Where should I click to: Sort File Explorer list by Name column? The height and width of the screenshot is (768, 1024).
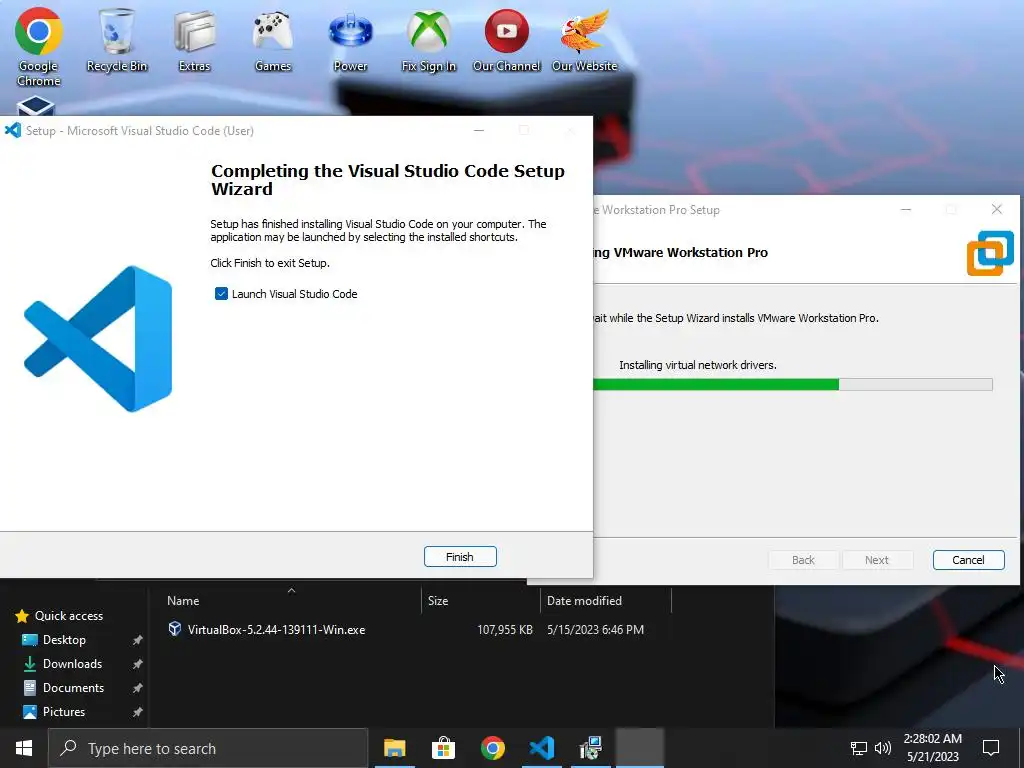[x=183, y=601]
